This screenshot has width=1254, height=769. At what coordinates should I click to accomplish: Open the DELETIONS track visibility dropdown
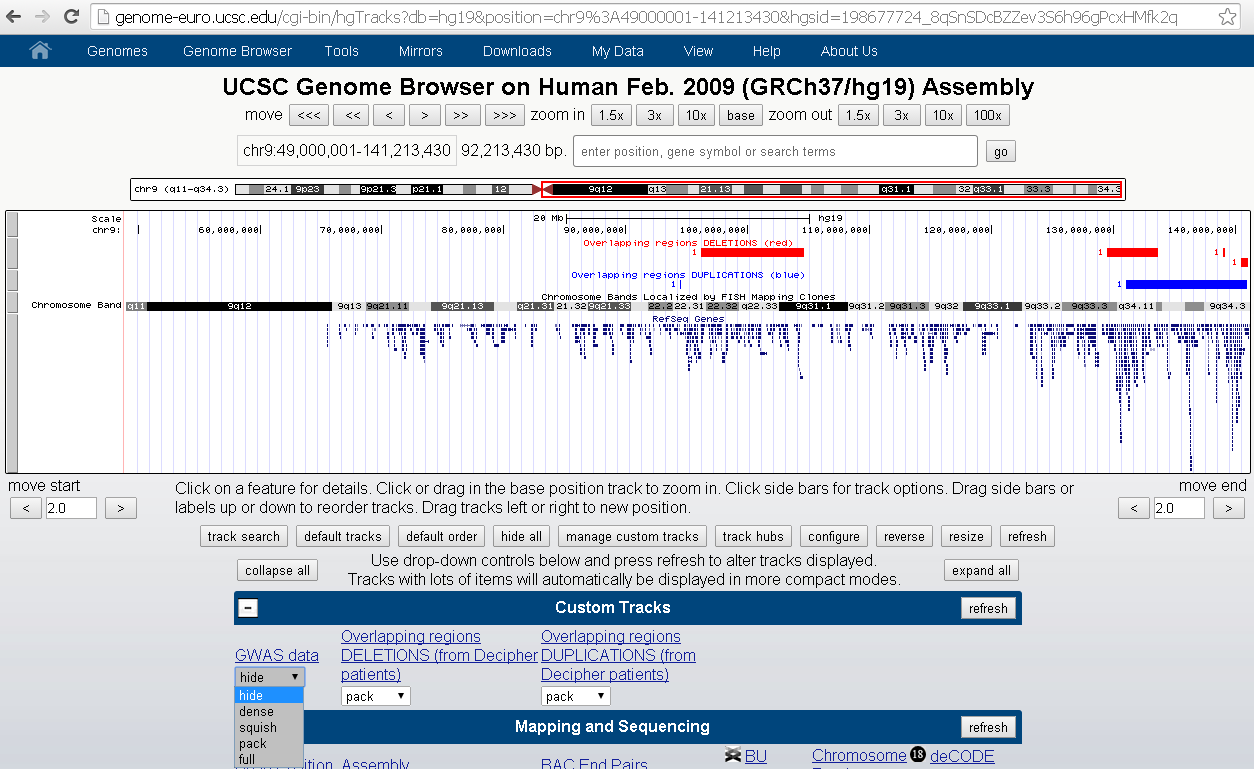[x=375, y=696]
